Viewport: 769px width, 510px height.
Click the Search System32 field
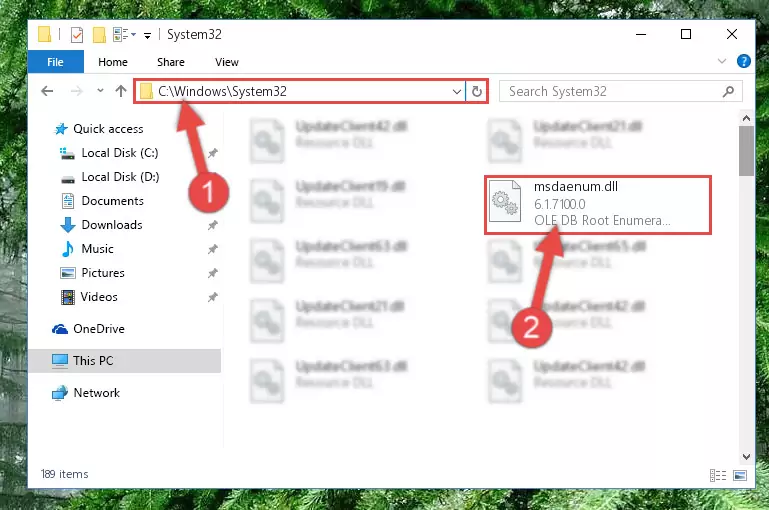(x=620, y=92)
